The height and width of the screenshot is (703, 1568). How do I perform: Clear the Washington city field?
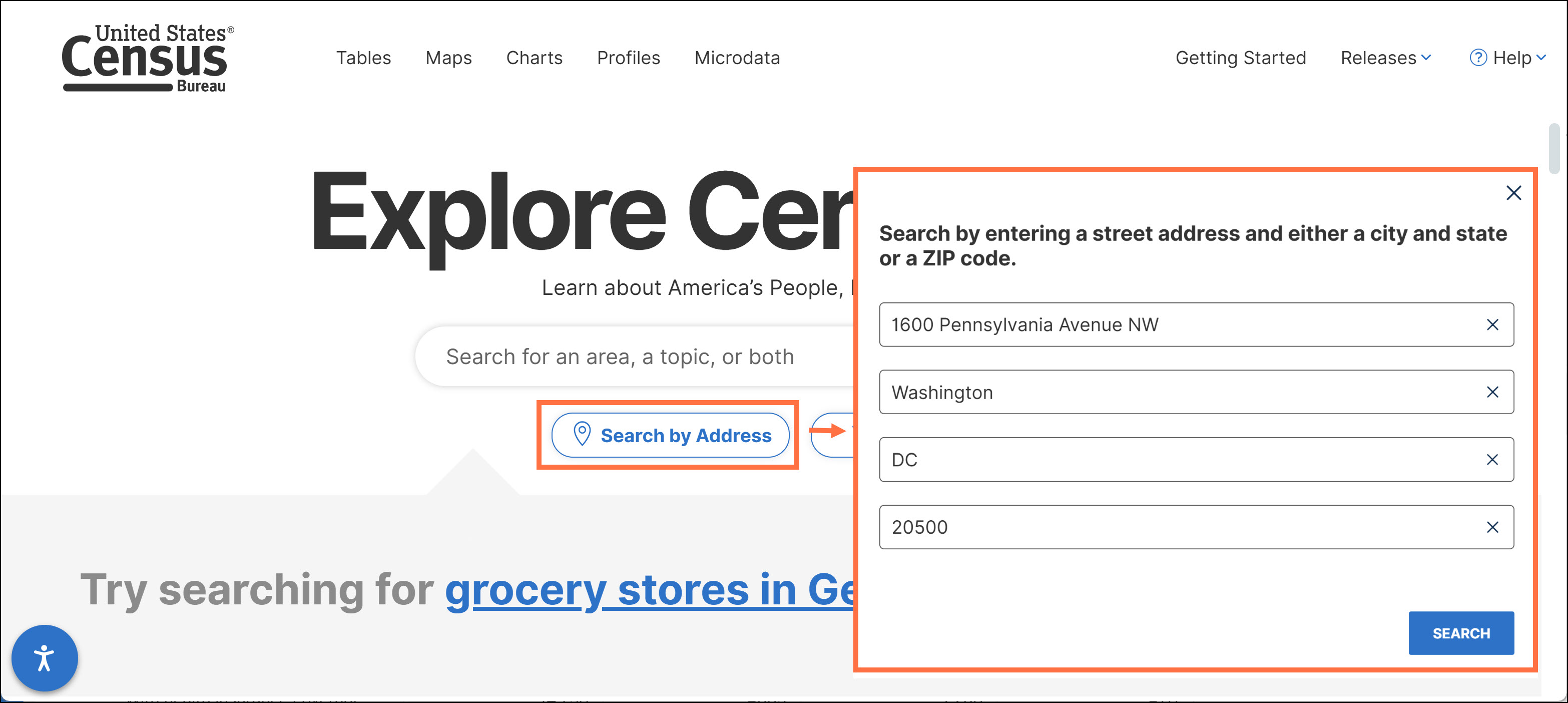tap(1492, 393)
